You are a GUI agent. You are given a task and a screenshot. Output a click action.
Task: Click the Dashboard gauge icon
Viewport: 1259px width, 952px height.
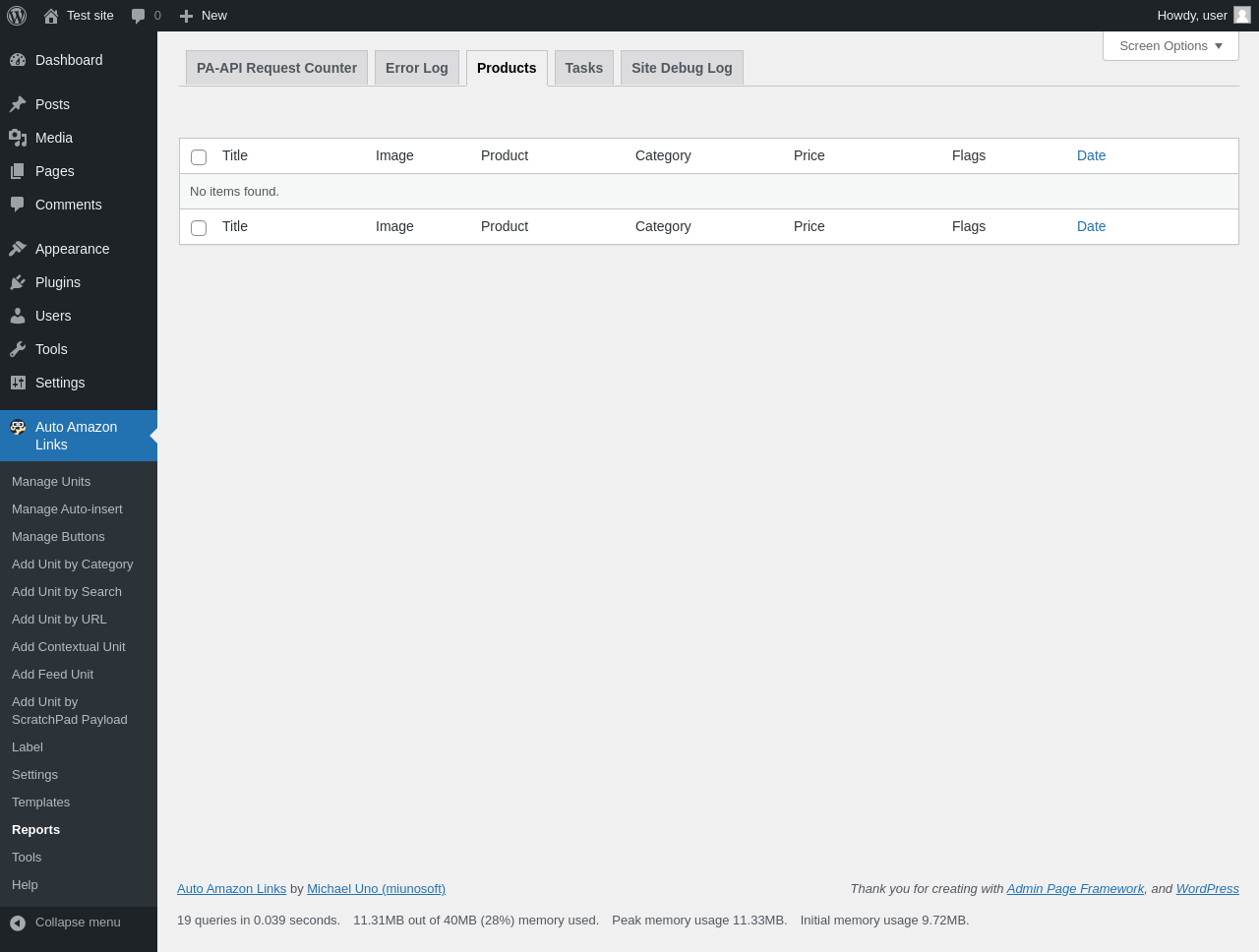(18, 60)
